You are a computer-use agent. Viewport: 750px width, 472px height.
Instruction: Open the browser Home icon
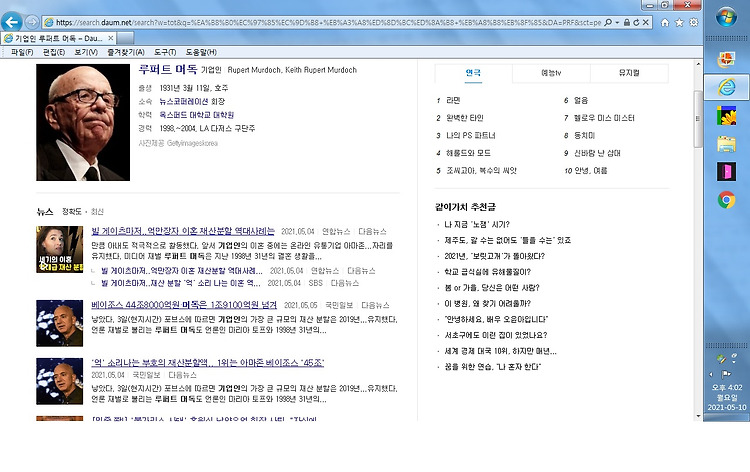coord(665,22)
